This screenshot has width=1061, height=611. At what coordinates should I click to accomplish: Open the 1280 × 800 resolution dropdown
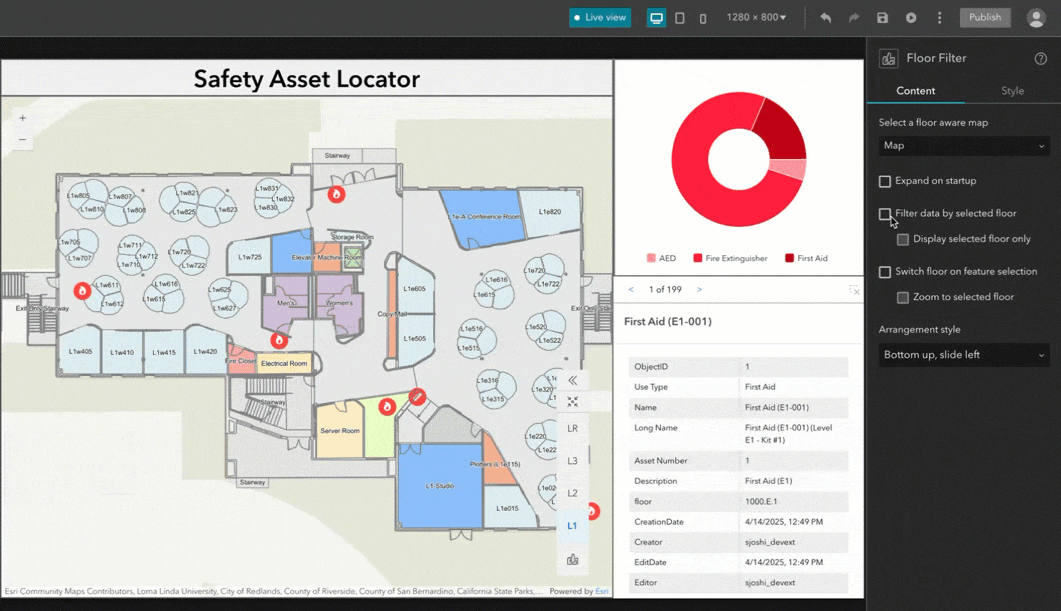click(x=757, y=18)
